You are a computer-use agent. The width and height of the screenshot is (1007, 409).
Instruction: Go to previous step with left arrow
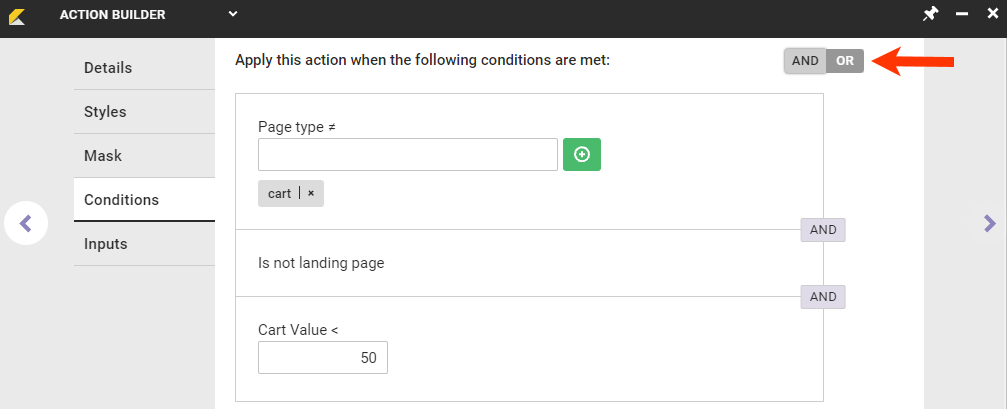pyautogui.click(x=26, y=223)
